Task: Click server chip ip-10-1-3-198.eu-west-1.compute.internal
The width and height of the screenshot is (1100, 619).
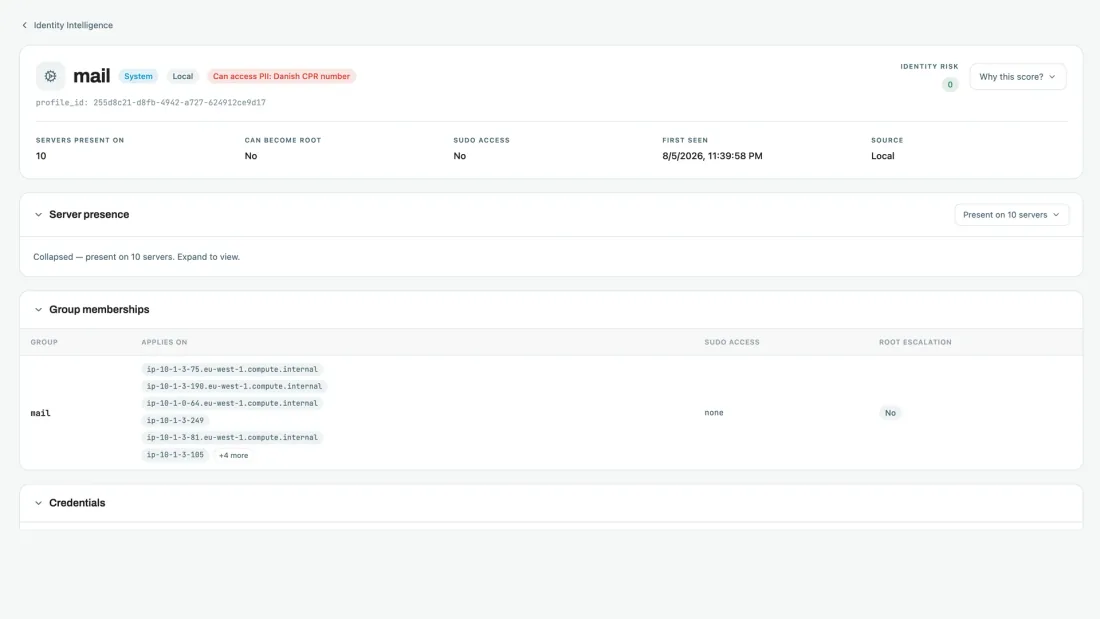Action: pos(234,386)
